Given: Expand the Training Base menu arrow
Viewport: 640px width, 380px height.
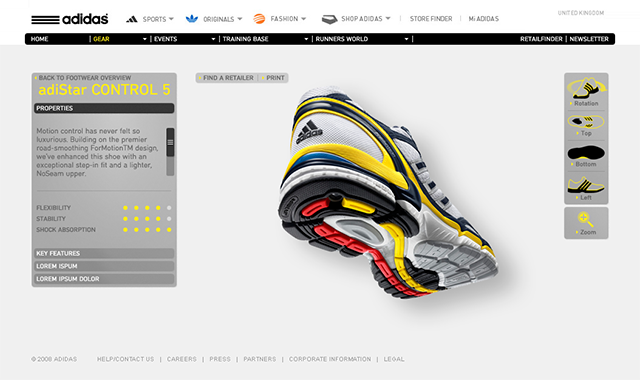Looking at the screenshot, I should [306, 39].
